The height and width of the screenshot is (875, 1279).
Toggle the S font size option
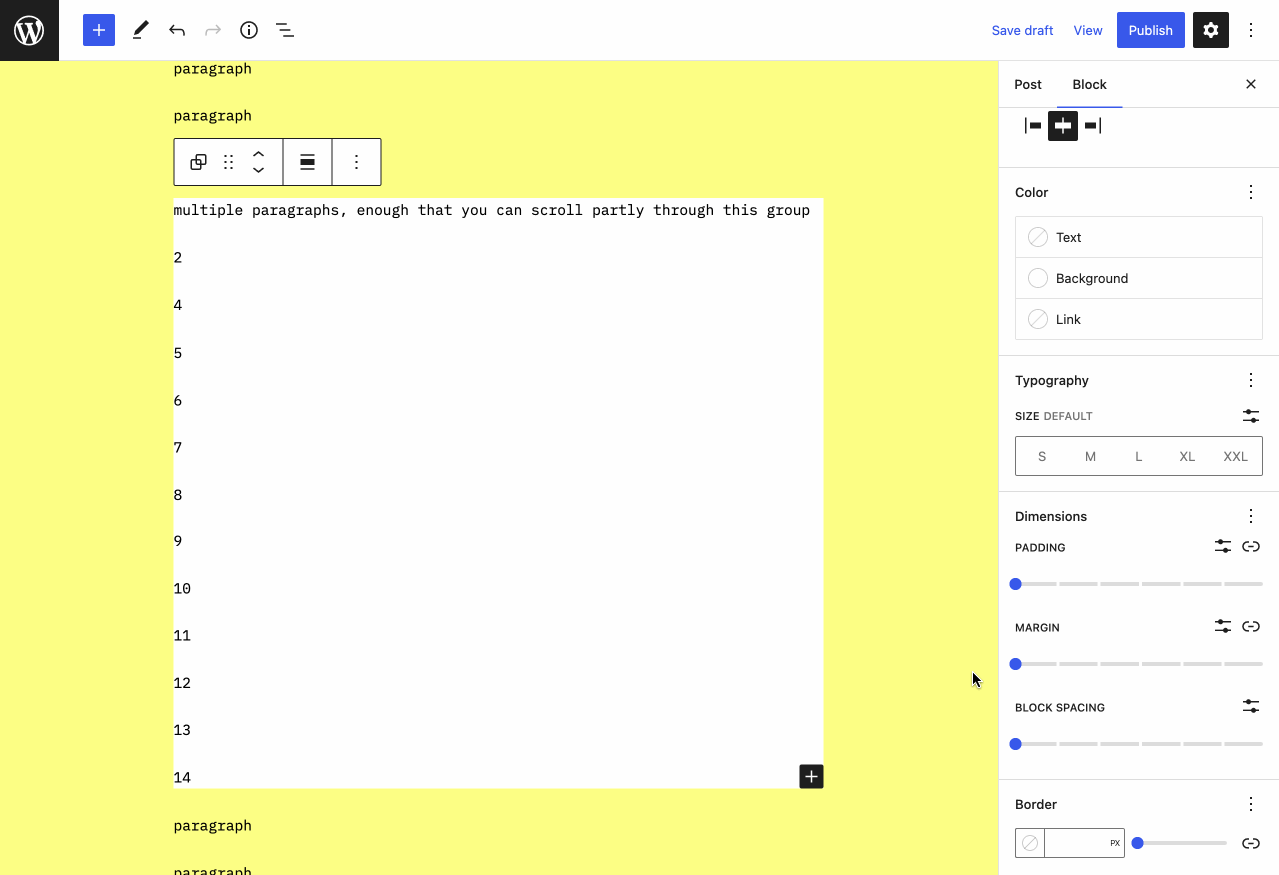(x=1041, y=456)
